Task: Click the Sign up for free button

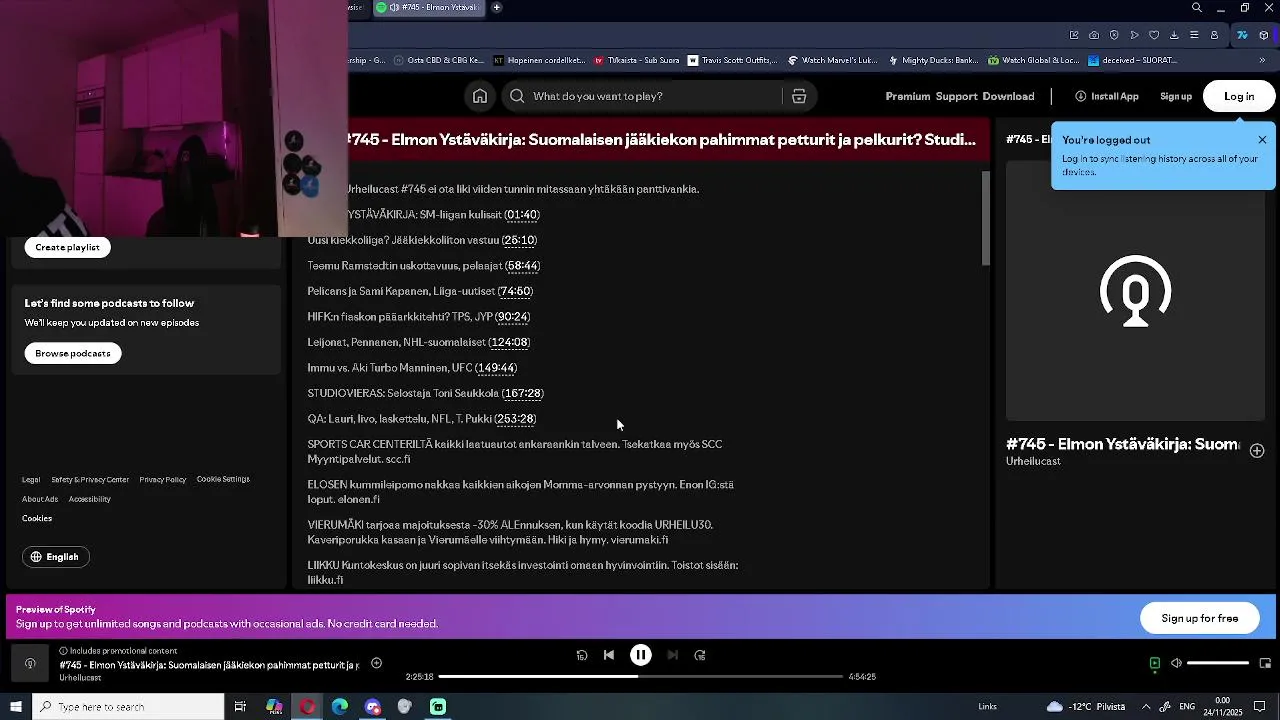Action: [1200, 618]
